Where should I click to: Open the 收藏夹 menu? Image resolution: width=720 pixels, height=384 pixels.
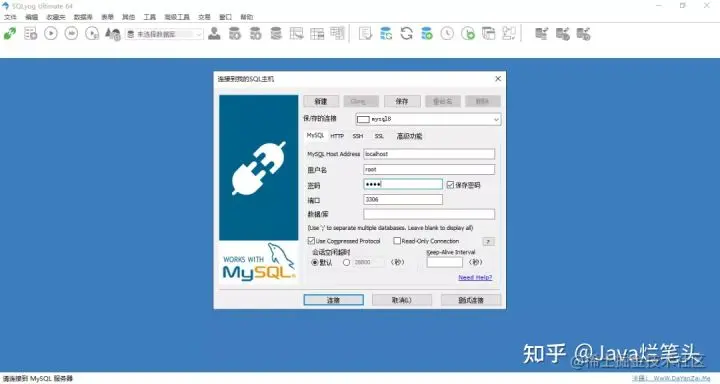56,17
